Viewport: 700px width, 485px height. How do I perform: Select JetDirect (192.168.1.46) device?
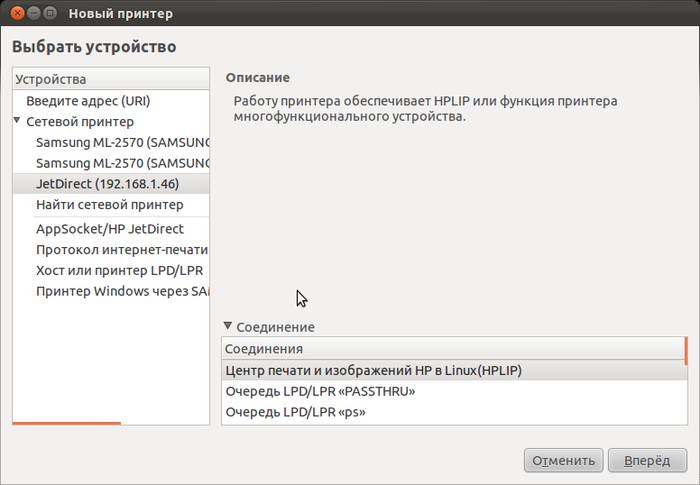click(x=108, y=184)
